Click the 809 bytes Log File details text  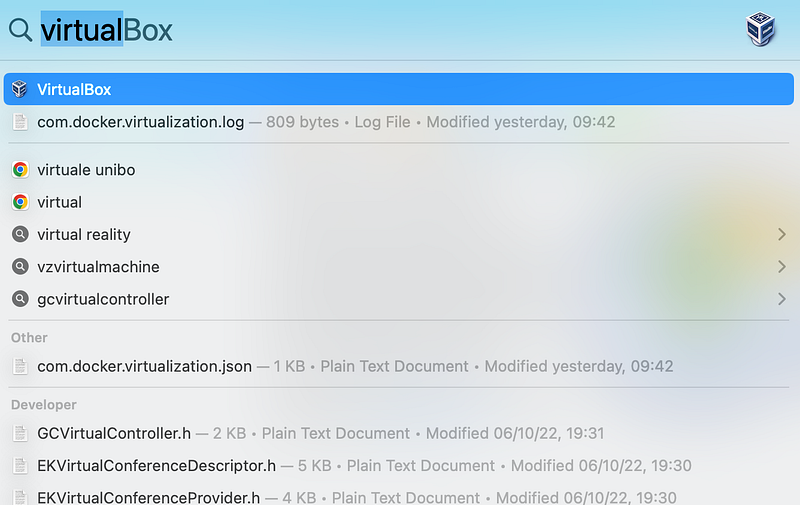(338, 122)
